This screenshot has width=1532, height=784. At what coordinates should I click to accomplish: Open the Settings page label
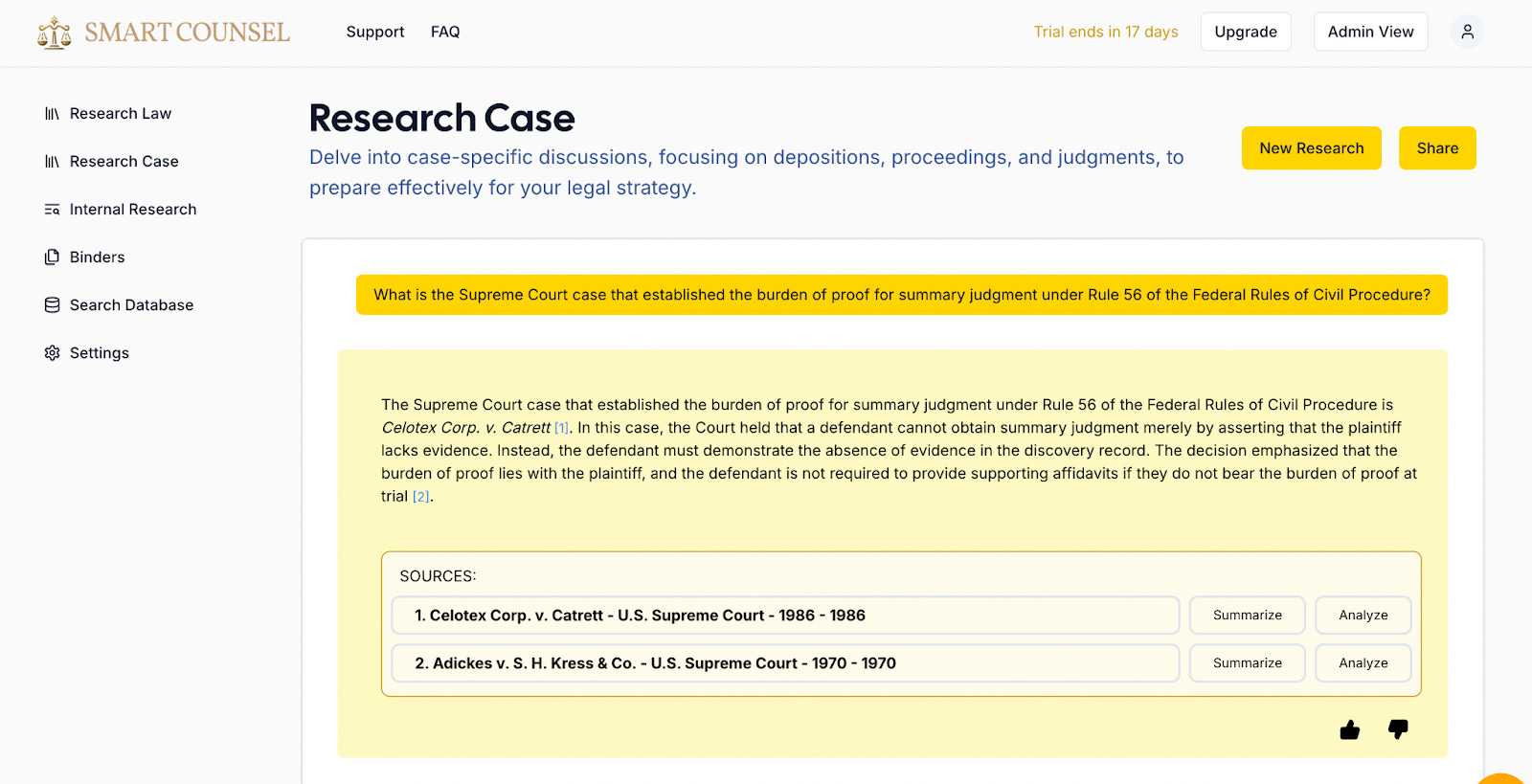coord(100,353)
